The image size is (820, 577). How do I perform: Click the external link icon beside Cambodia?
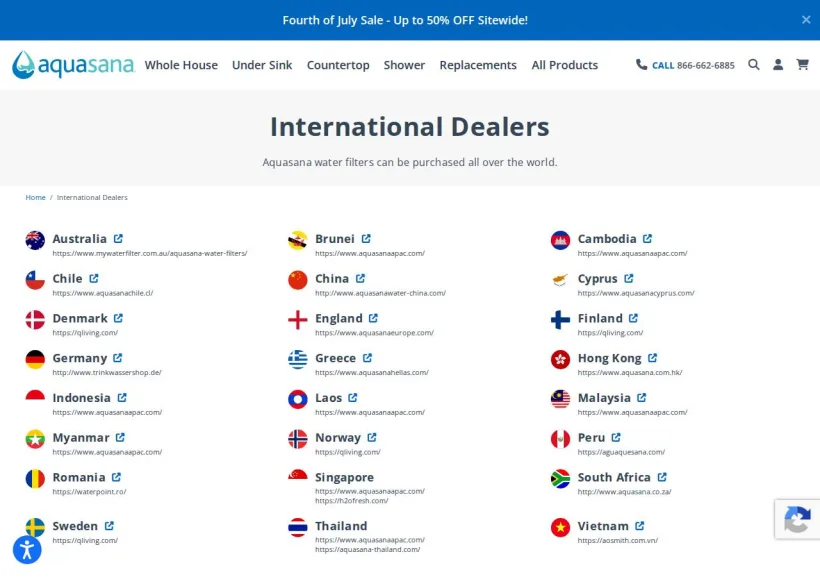pyautogui.click(x=647, y=239)
